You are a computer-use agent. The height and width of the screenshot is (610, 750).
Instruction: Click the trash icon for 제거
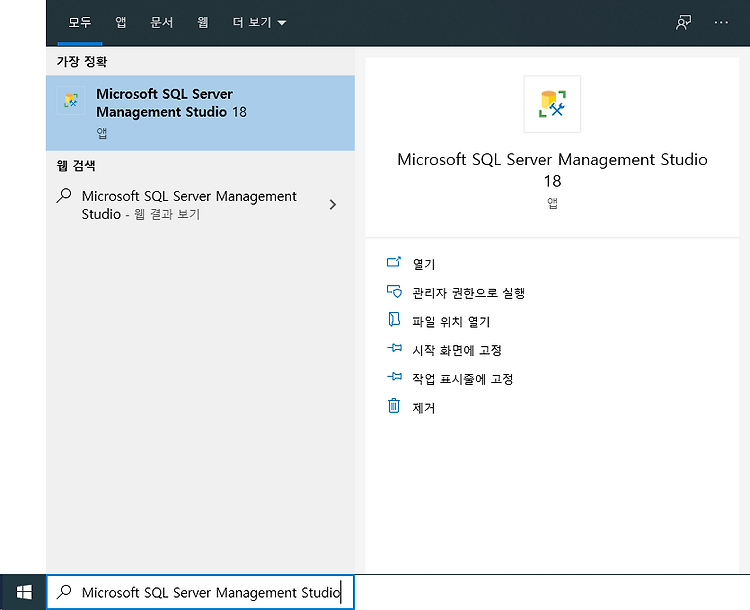(394, 406)
